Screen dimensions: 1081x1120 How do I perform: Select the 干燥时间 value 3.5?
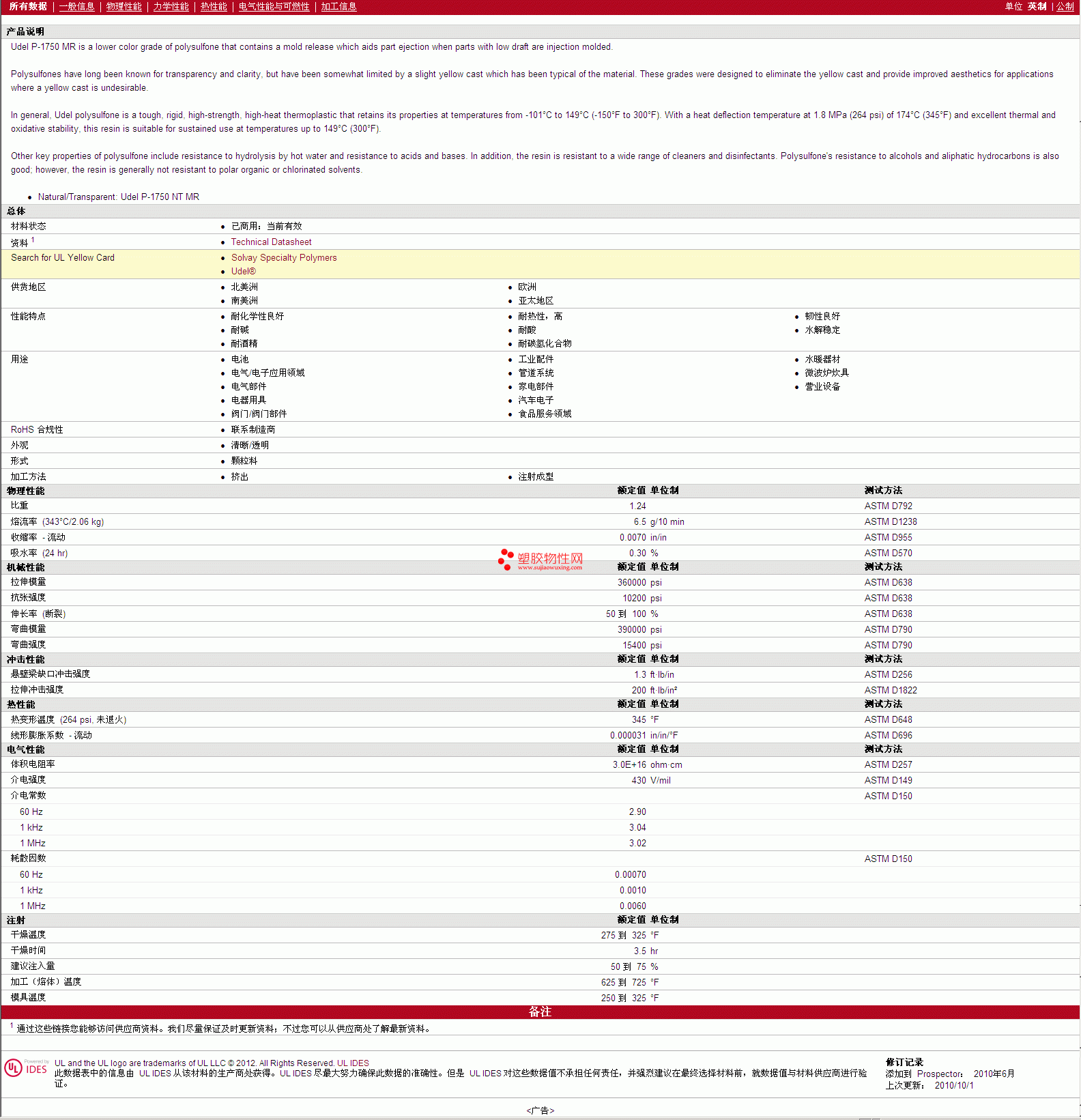pos(640,951)
